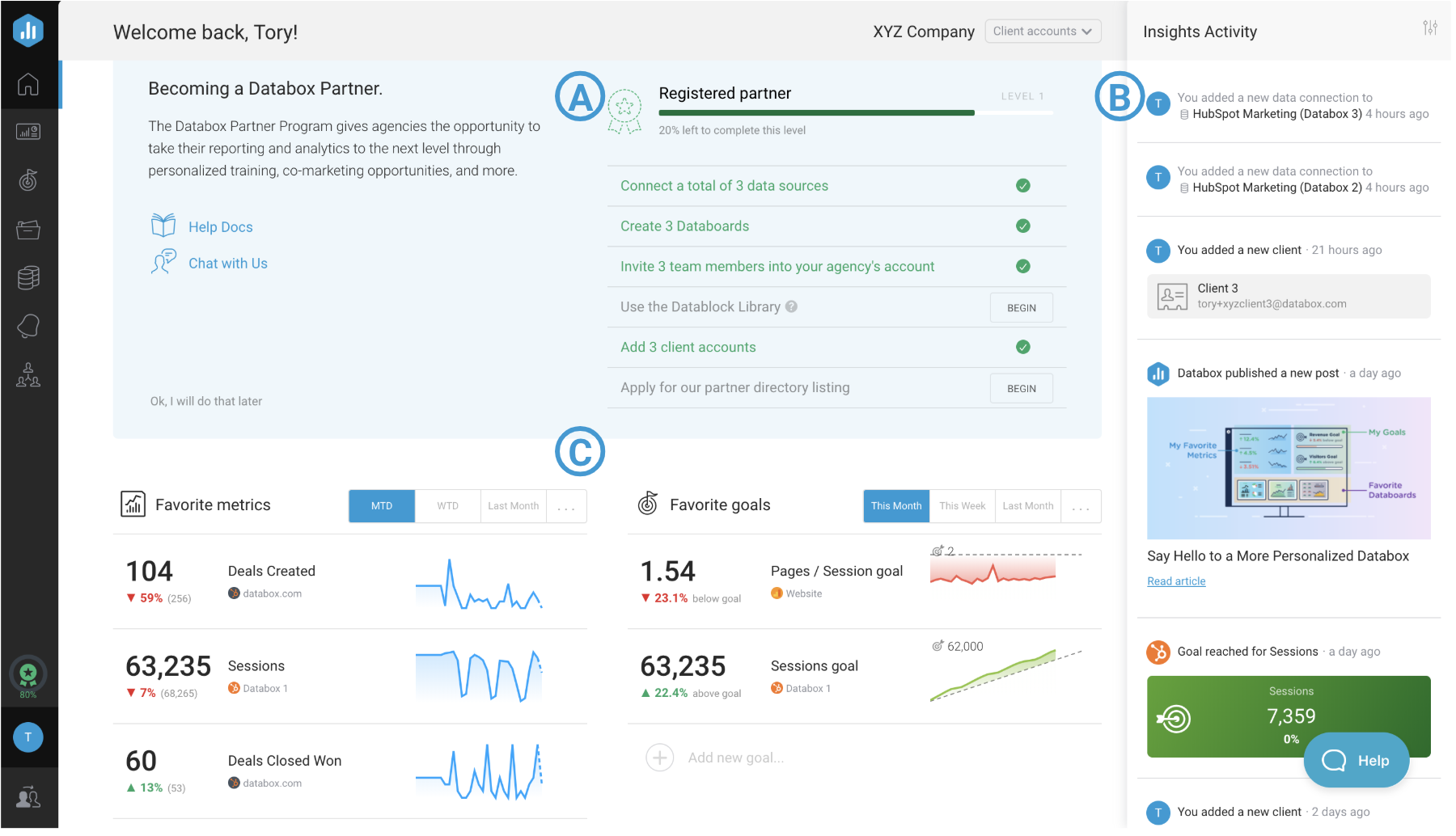Open the Help chat button

click(1357, 760)
